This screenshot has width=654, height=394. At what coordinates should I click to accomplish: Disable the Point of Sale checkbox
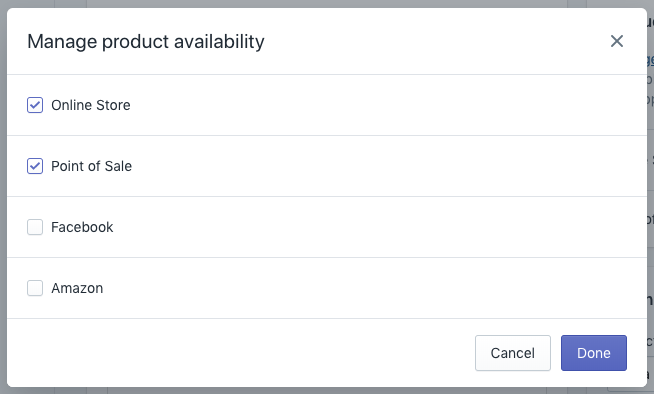(35, 166)
